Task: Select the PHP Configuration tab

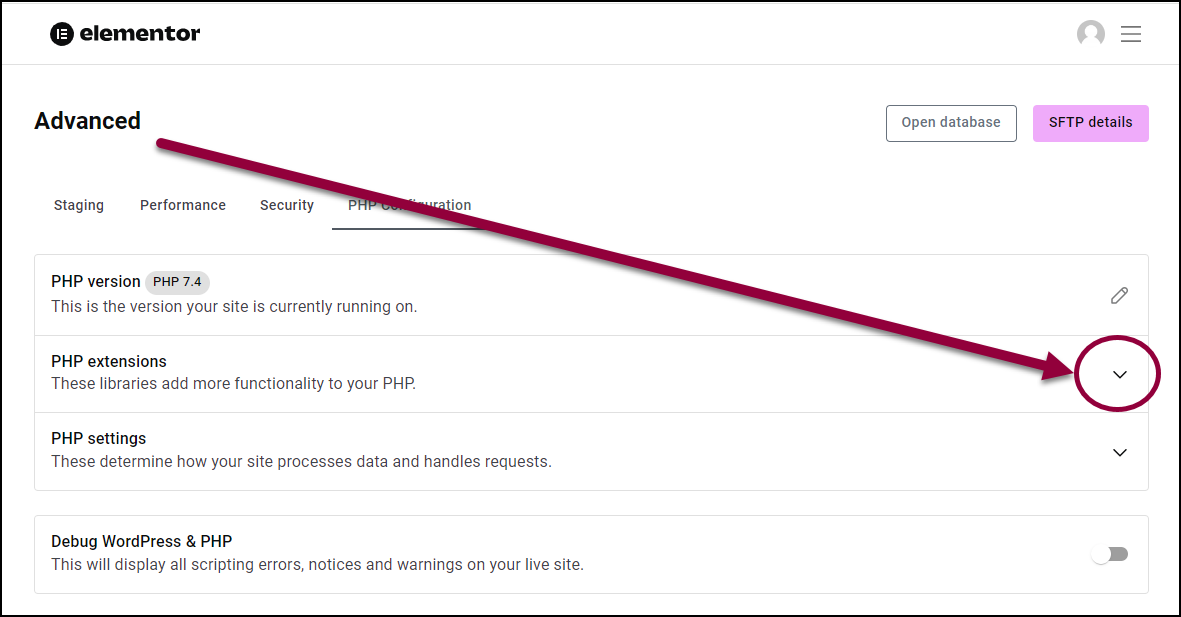Action: pyautogui.click(x=410, y=205)
